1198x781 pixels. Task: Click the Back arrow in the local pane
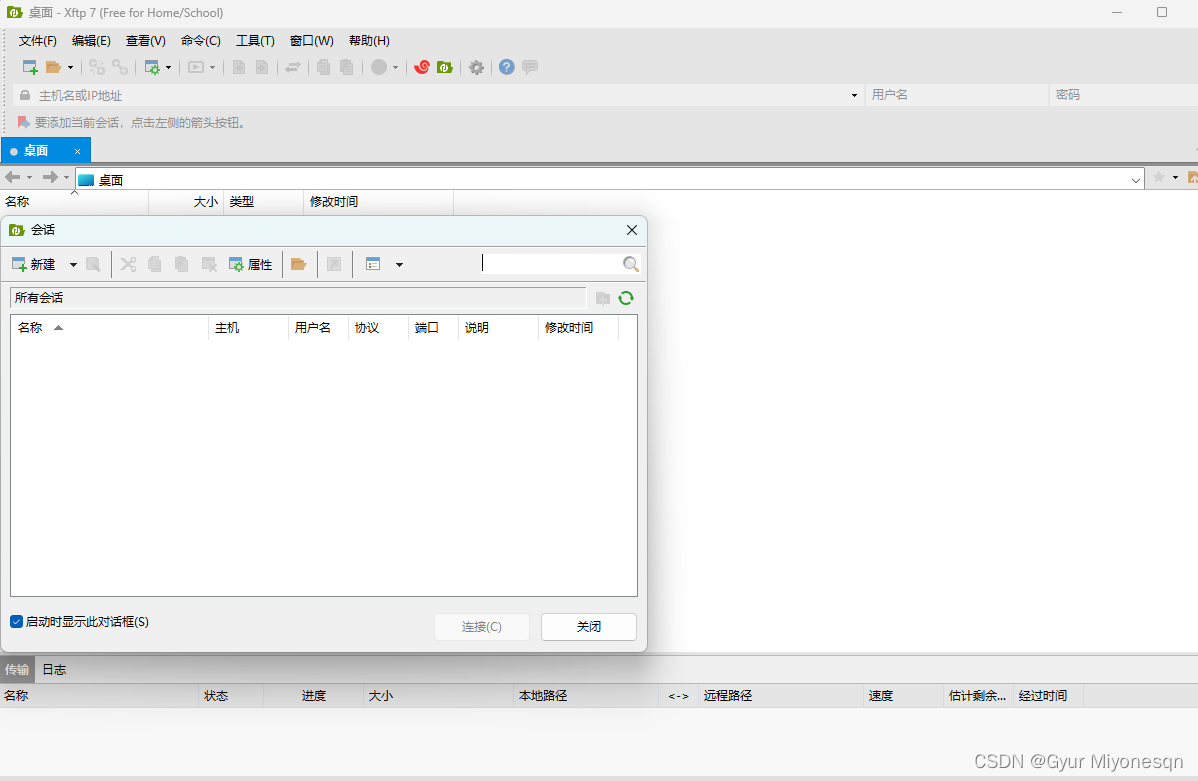pyautogui.click(x=12, y=177)
